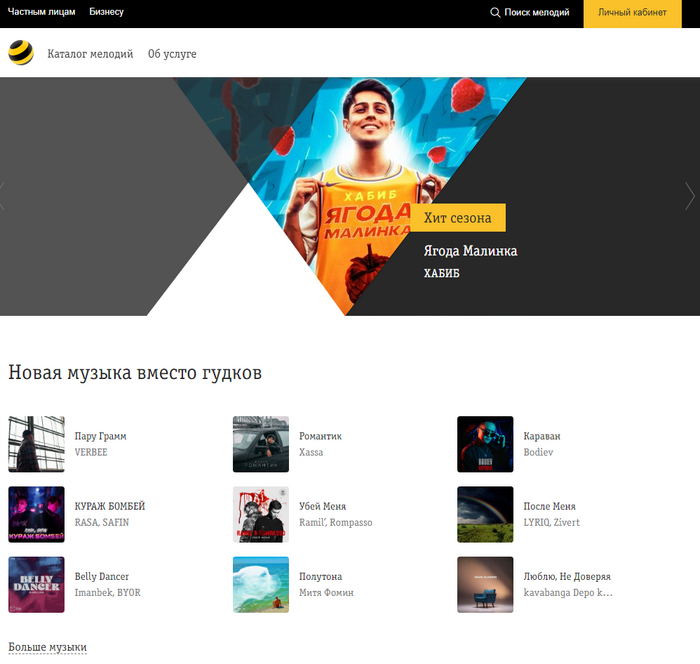Image resolution: width=700 pixels, height=664 pixels.
Task: Open Романтик album cover
Action: point(261,444)
